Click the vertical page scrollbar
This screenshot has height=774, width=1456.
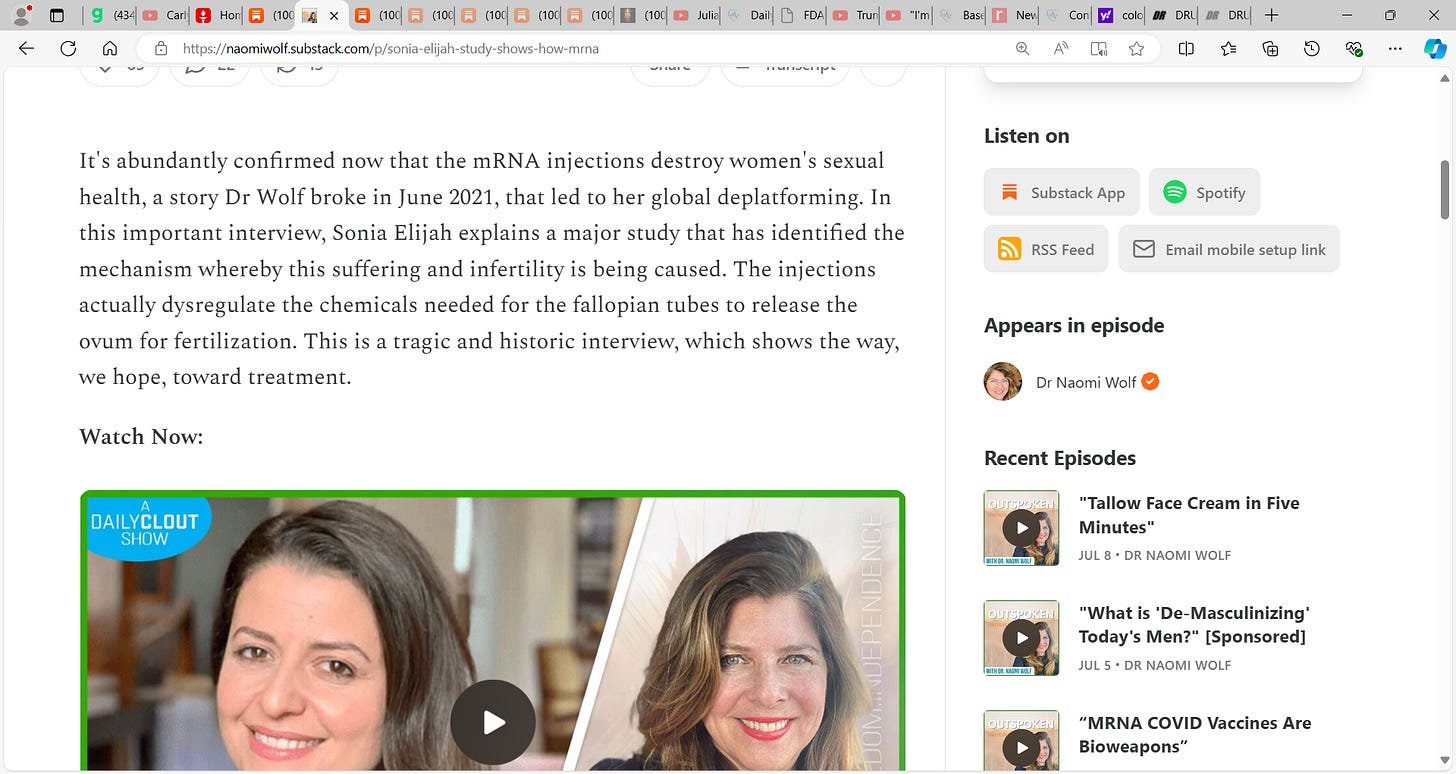pos(1445,189)
